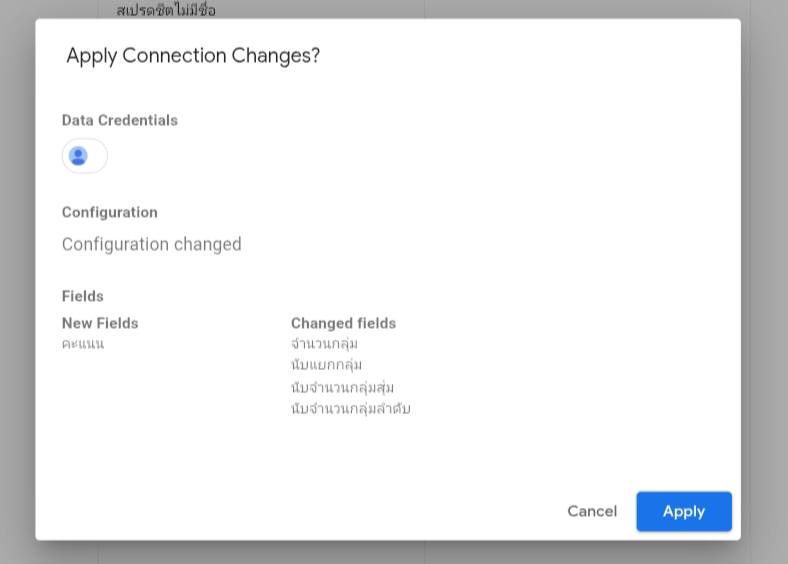This screenshot has width=788, height=564.
Task: Click the background title "สเปรดชีตไม่มีชื่อ"
Action: point(166,10)
